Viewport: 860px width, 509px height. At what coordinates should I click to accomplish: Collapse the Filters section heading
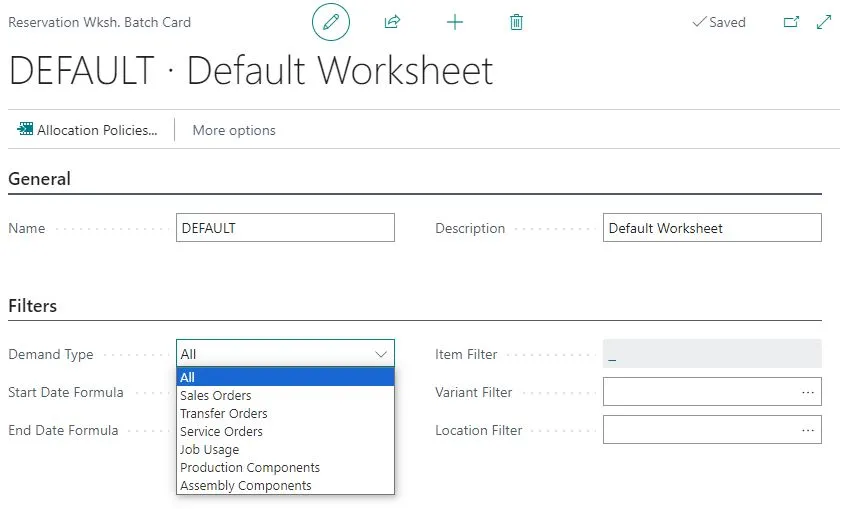32,306
